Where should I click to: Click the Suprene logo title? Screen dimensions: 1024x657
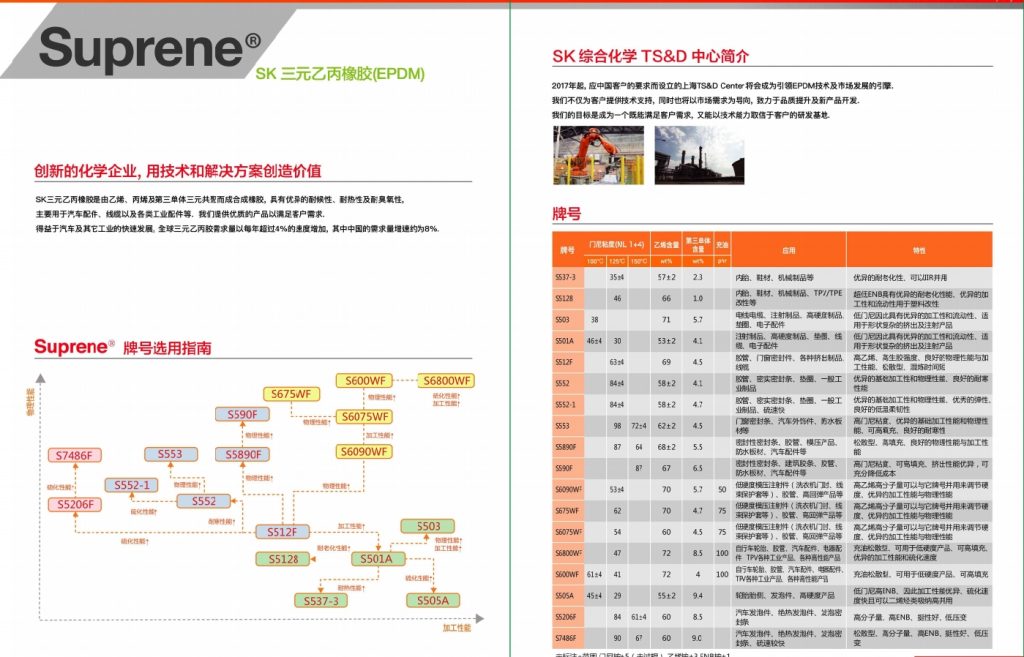click(150, 49)
